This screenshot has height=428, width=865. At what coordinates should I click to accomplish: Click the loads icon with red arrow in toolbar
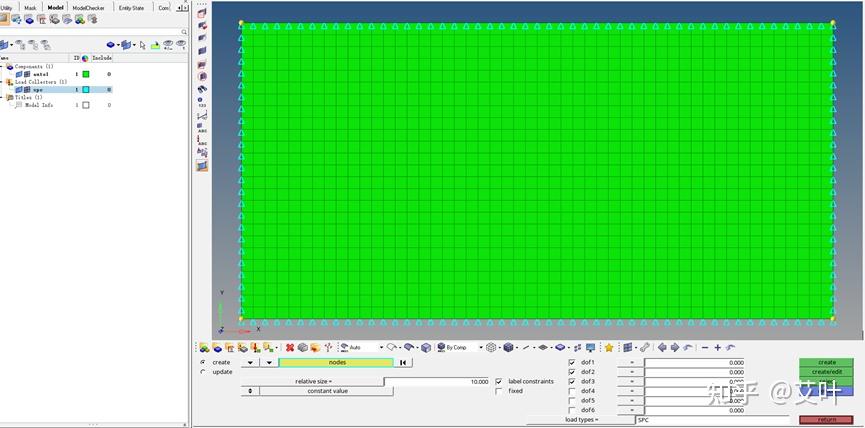(254, 347)
